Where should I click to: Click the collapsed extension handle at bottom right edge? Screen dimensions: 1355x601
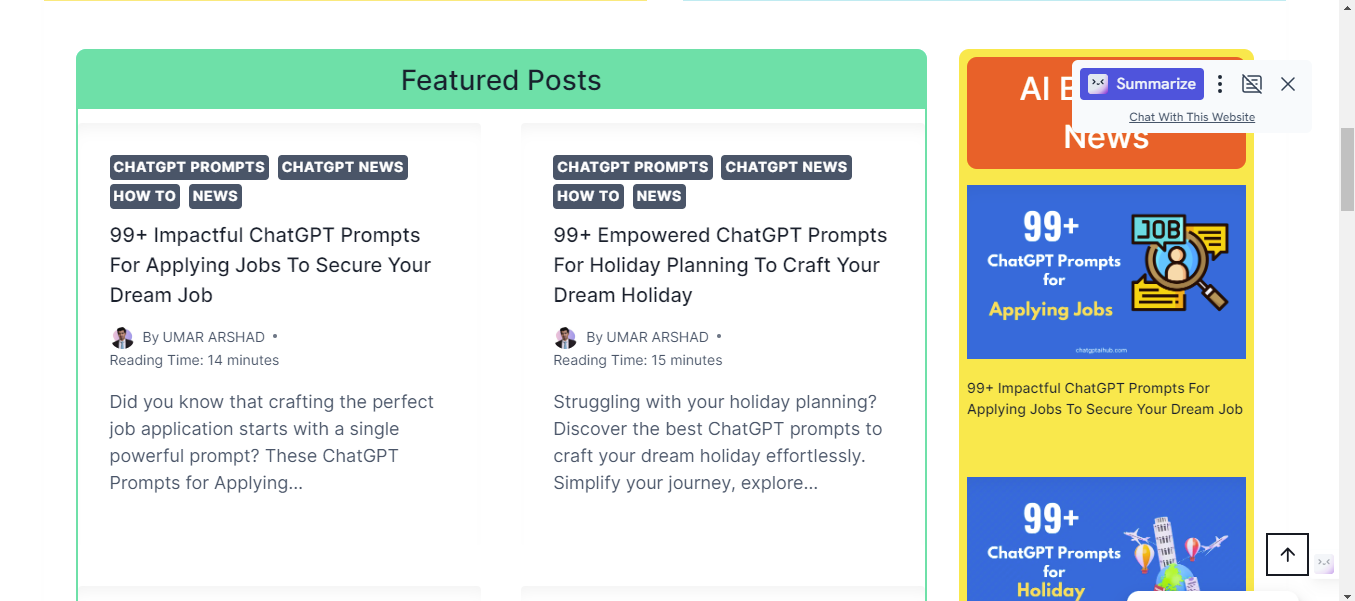(x=1324, y=562)
